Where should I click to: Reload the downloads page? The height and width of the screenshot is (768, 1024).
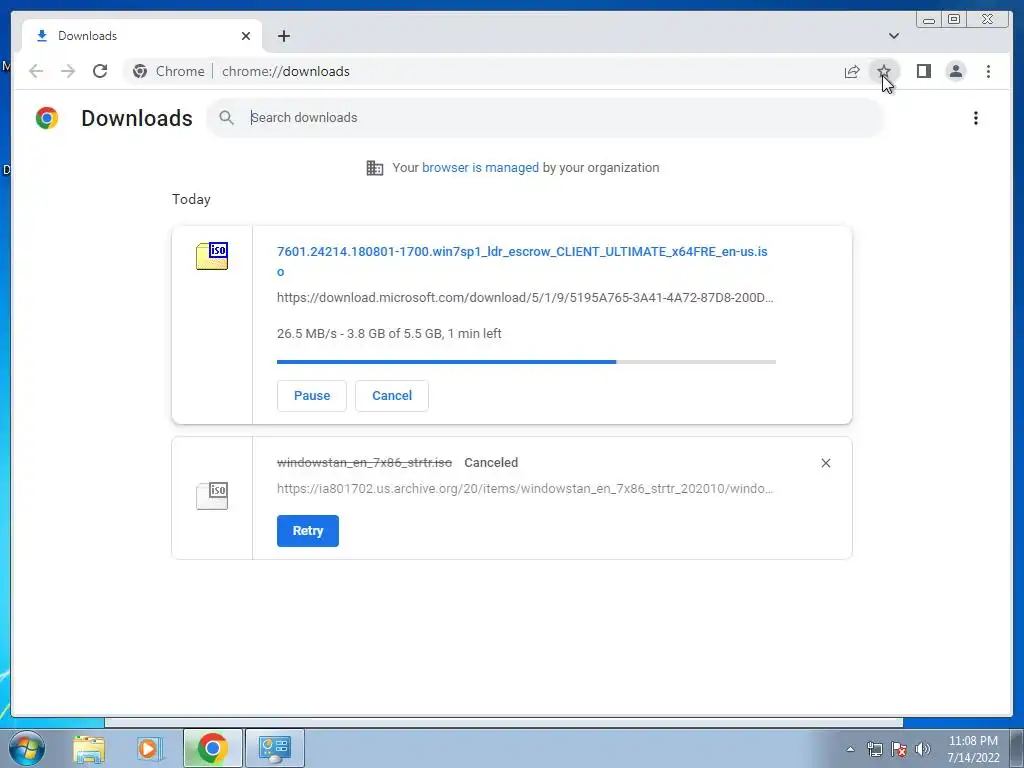[x=100, y=71]
